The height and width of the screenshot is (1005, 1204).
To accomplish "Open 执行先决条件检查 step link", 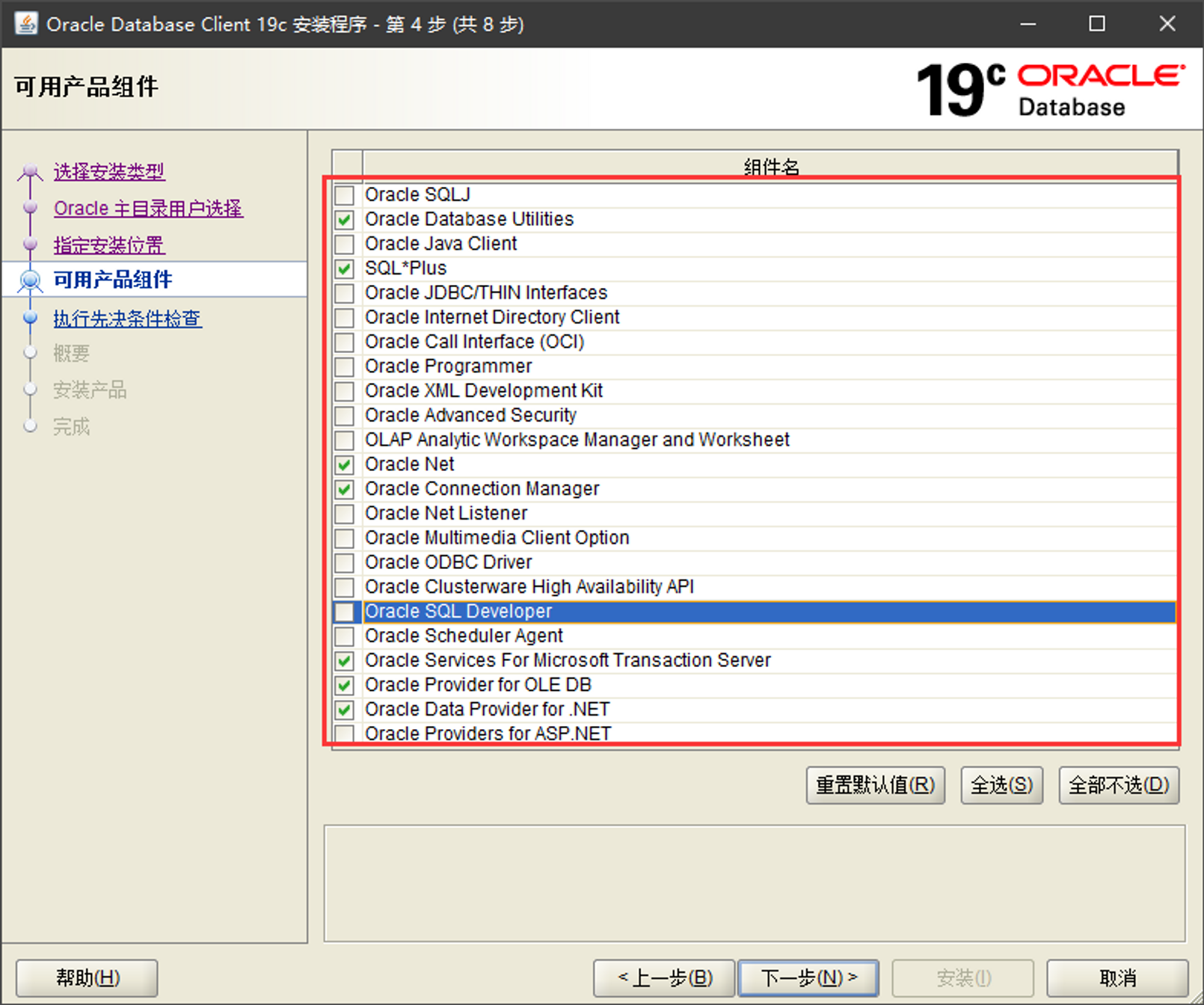I will 127,319.
